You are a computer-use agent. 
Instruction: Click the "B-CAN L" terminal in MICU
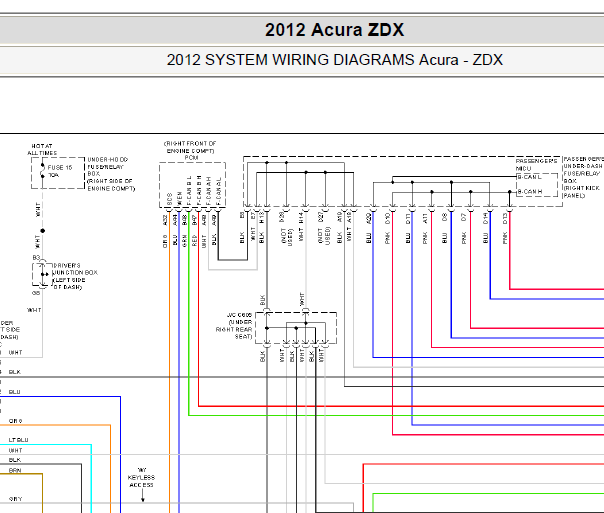pos(529,177)
